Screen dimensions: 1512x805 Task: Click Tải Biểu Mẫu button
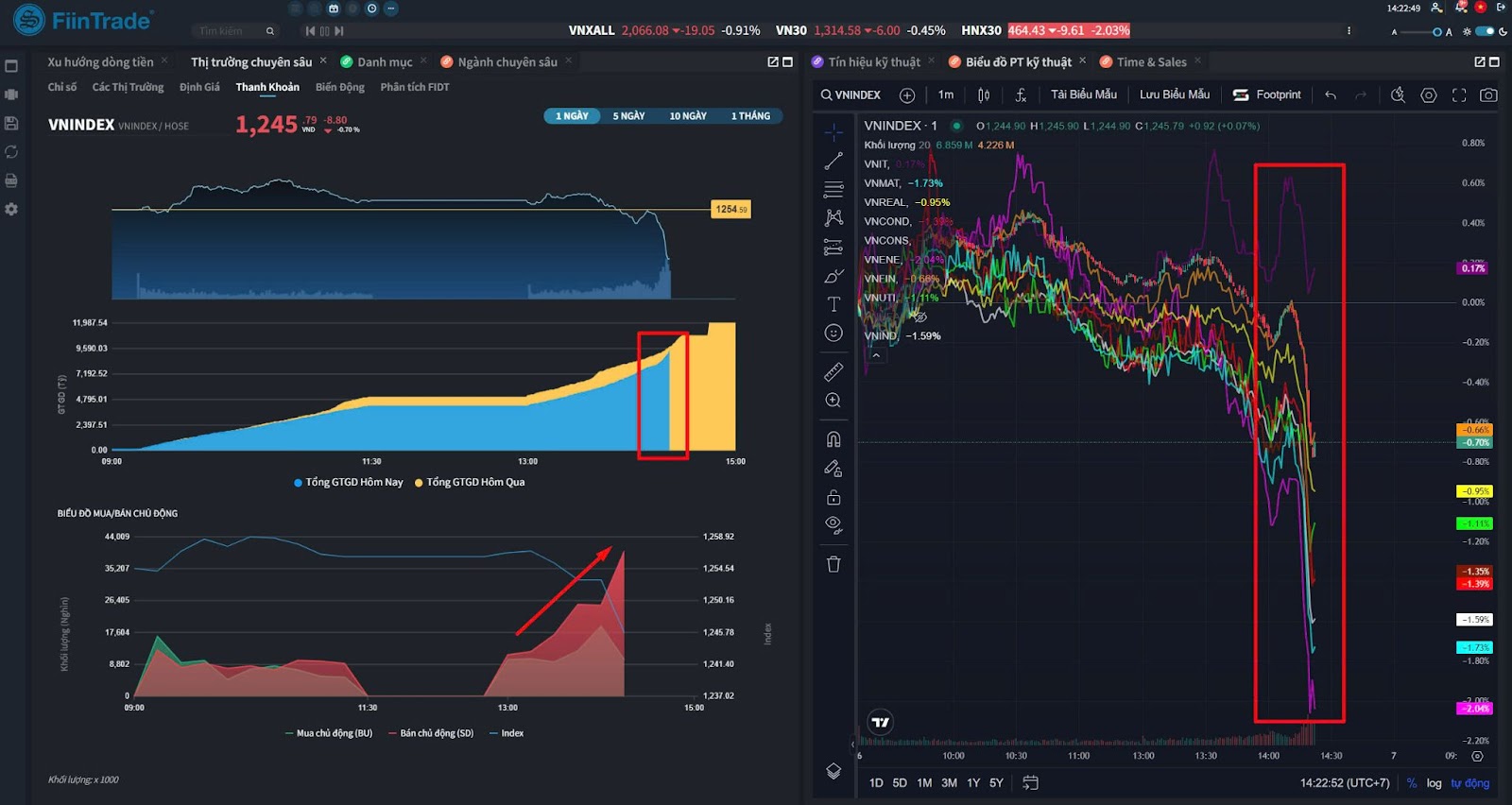tap(1084, 94)
